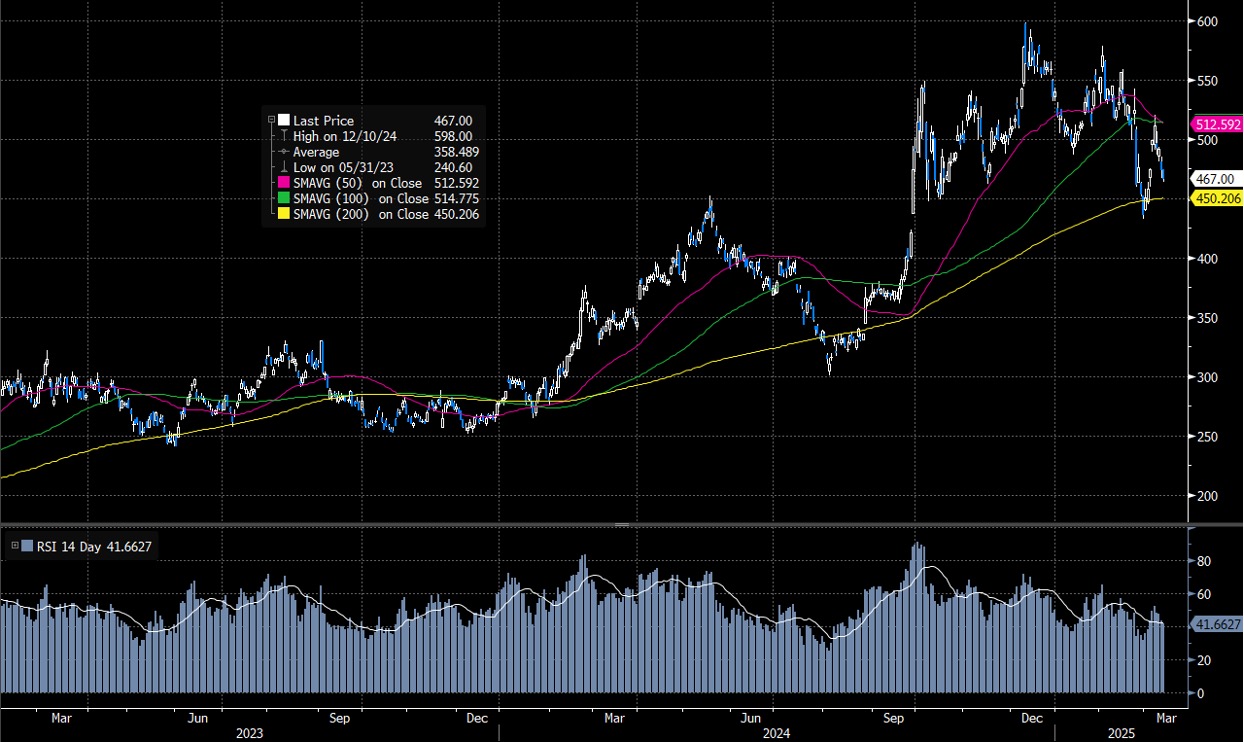
Task: Click the Average line marker icon
Action: pyautogui.click(x=283, y=151)
